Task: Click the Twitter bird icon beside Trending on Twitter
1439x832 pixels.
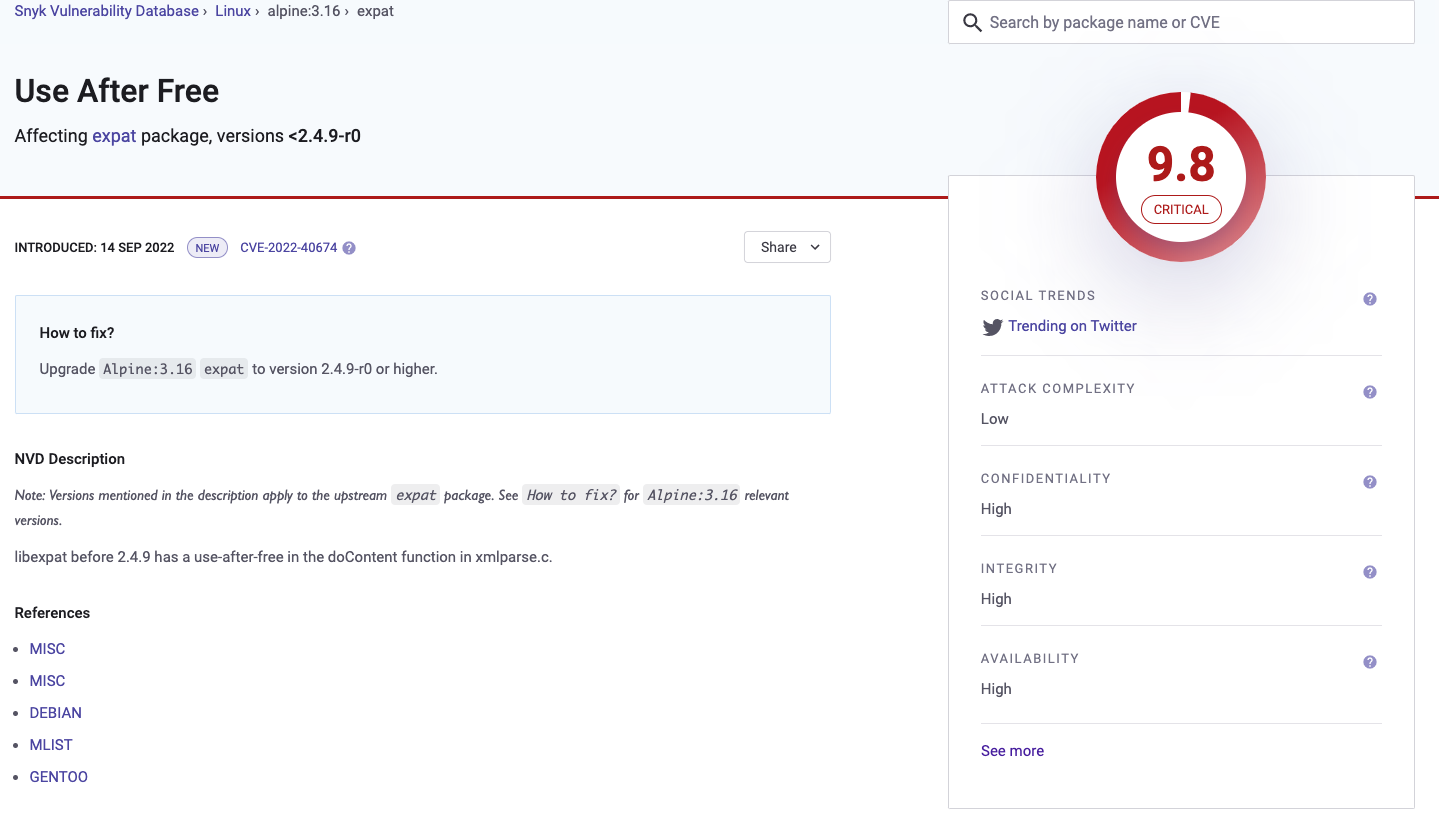Action: click(992, 326)
